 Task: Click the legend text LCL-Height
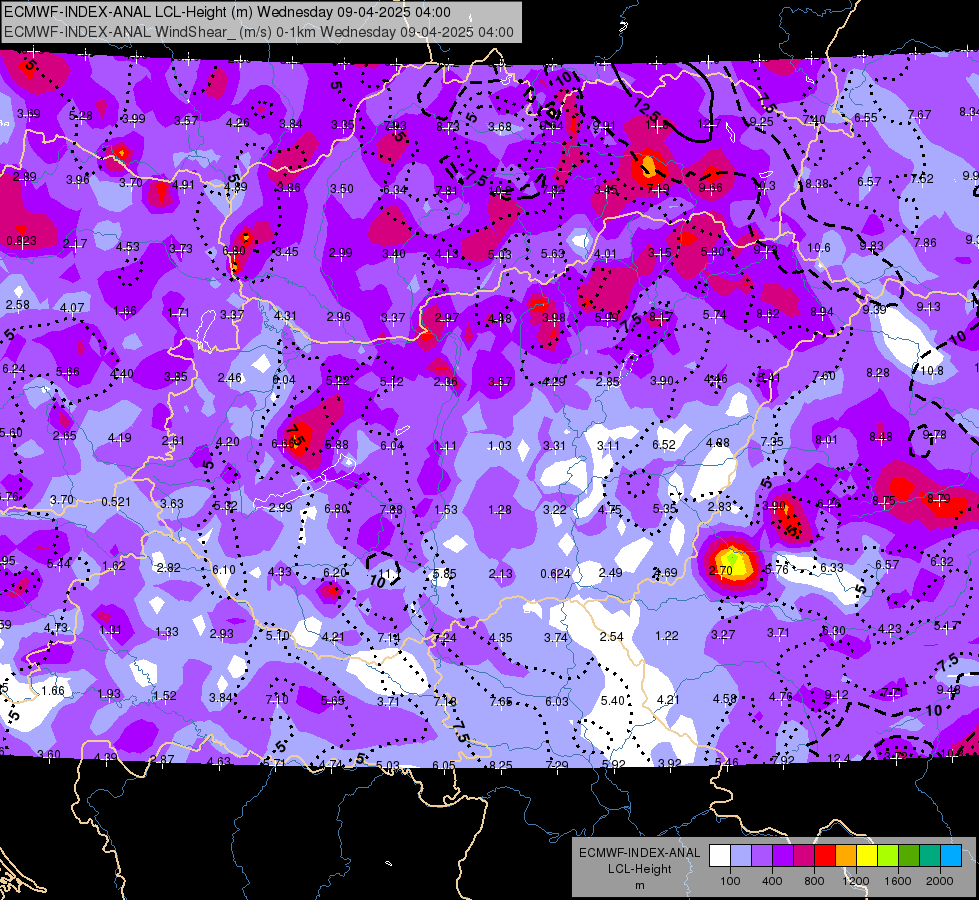639,869
